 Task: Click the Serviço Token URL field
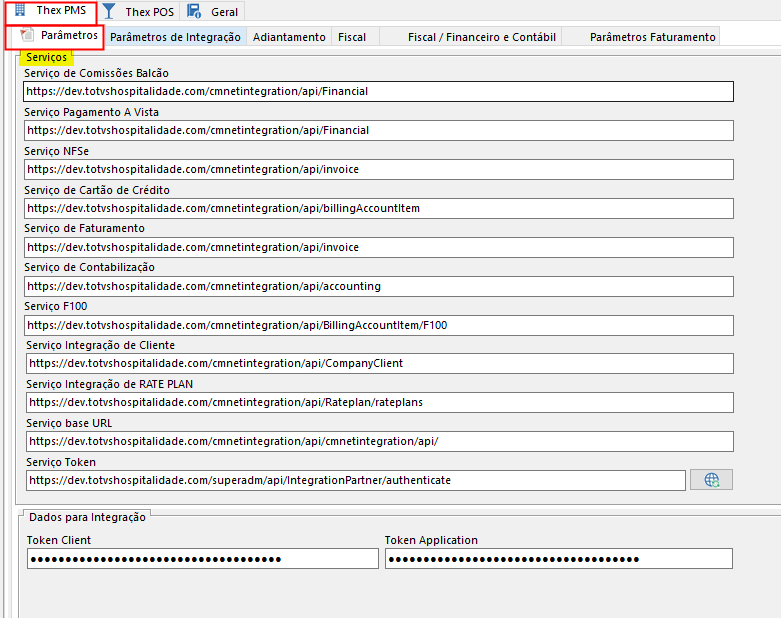(x=356, y=481)
